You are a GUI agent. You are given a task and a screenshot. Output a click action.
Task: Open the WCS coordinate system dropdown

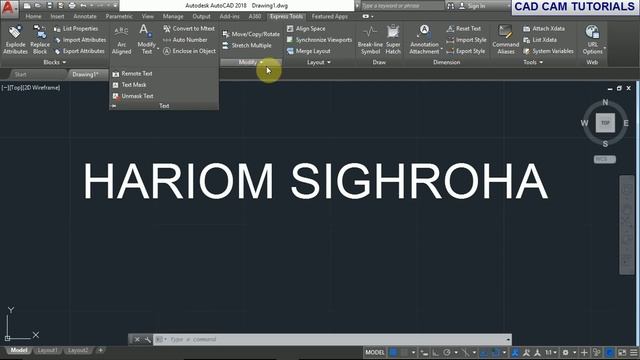[604, 159]
